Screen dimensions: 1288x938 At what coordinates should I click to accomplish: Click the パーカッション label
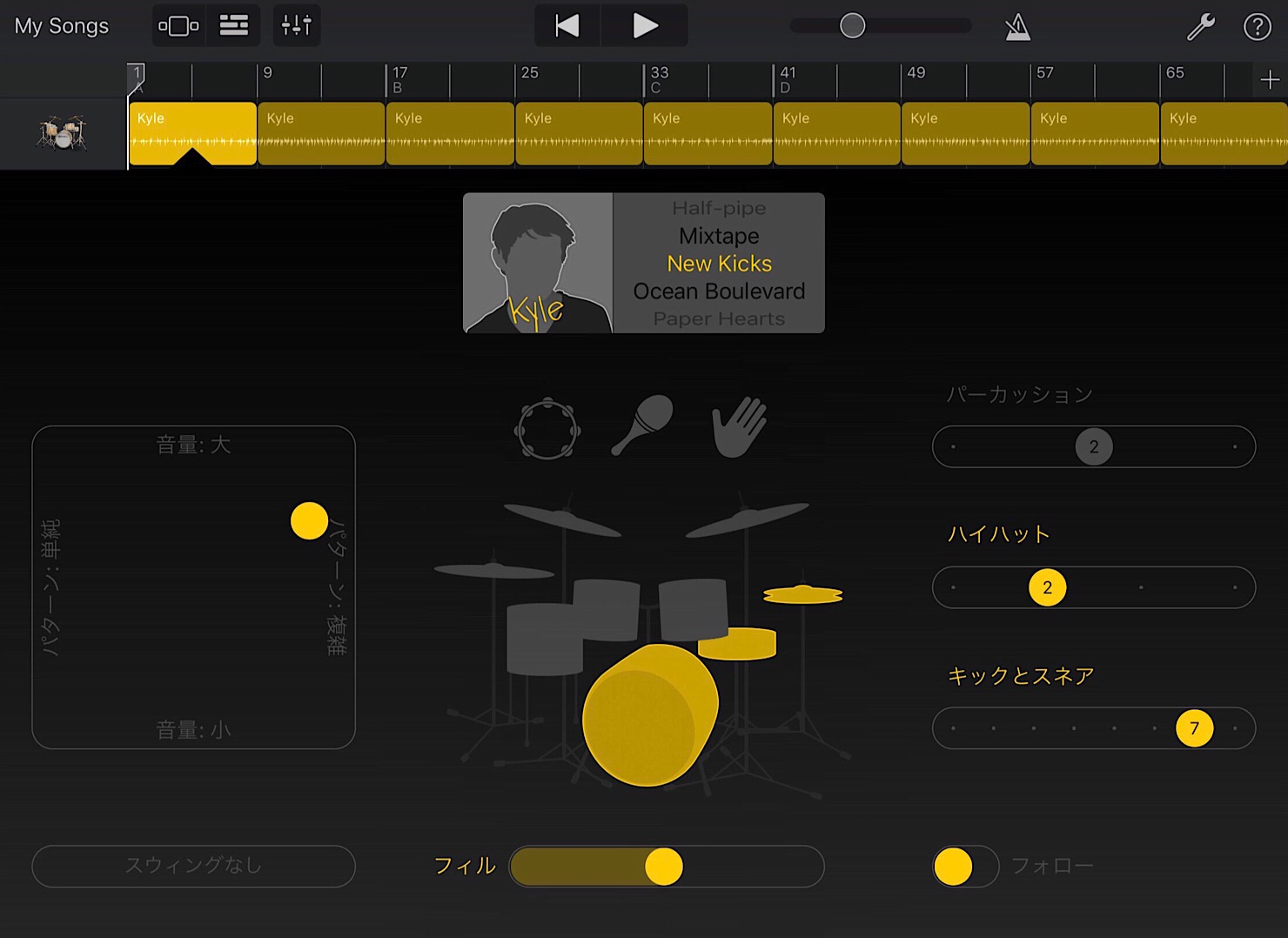point(1019,394)
